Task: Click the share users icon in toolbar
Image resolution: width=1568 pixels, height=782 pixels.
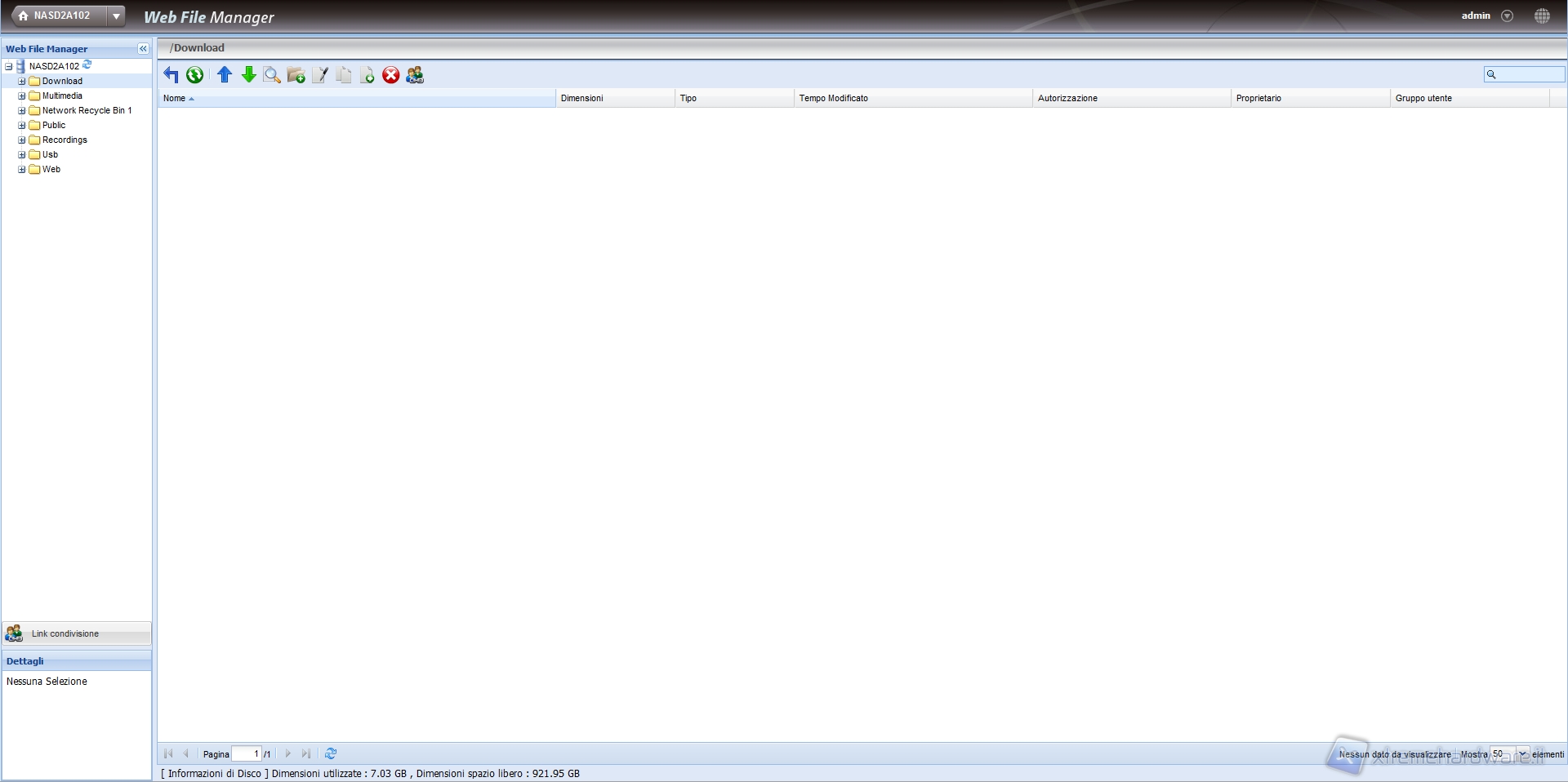Action: [x=415, y=75]
